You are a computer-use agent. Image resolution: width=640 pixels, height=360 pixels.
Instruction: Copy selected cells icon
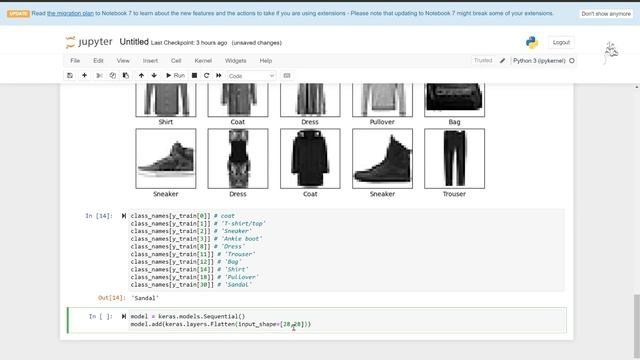pyautogui.click(x=113, y=76)
